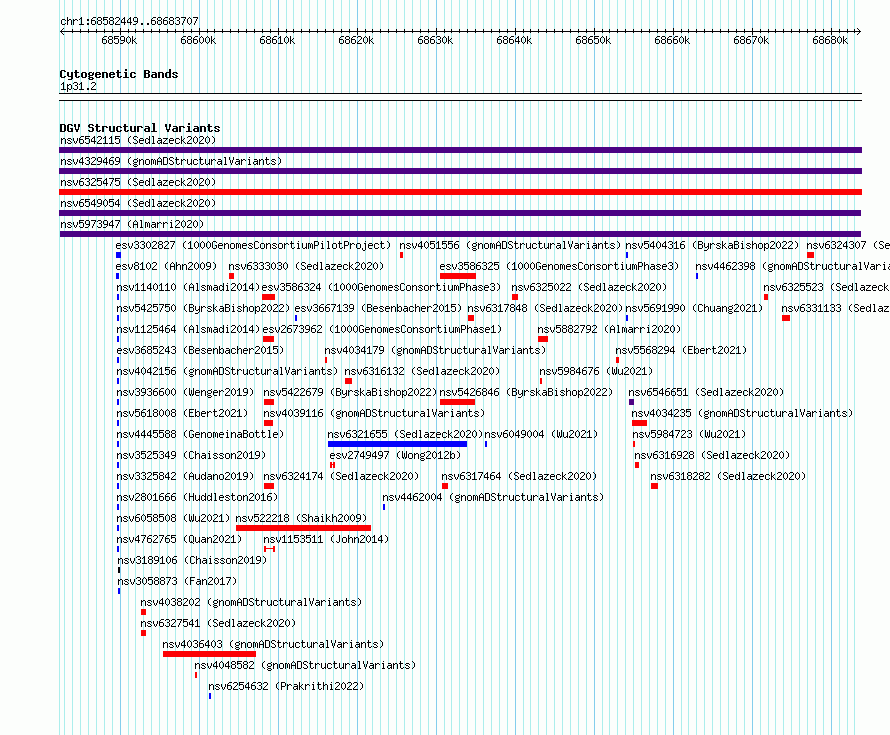Screen dimensions: 890x735
Task: Click nsv4051556 (gnomADStructuralVariants) label
Action: tap(510, 245)
